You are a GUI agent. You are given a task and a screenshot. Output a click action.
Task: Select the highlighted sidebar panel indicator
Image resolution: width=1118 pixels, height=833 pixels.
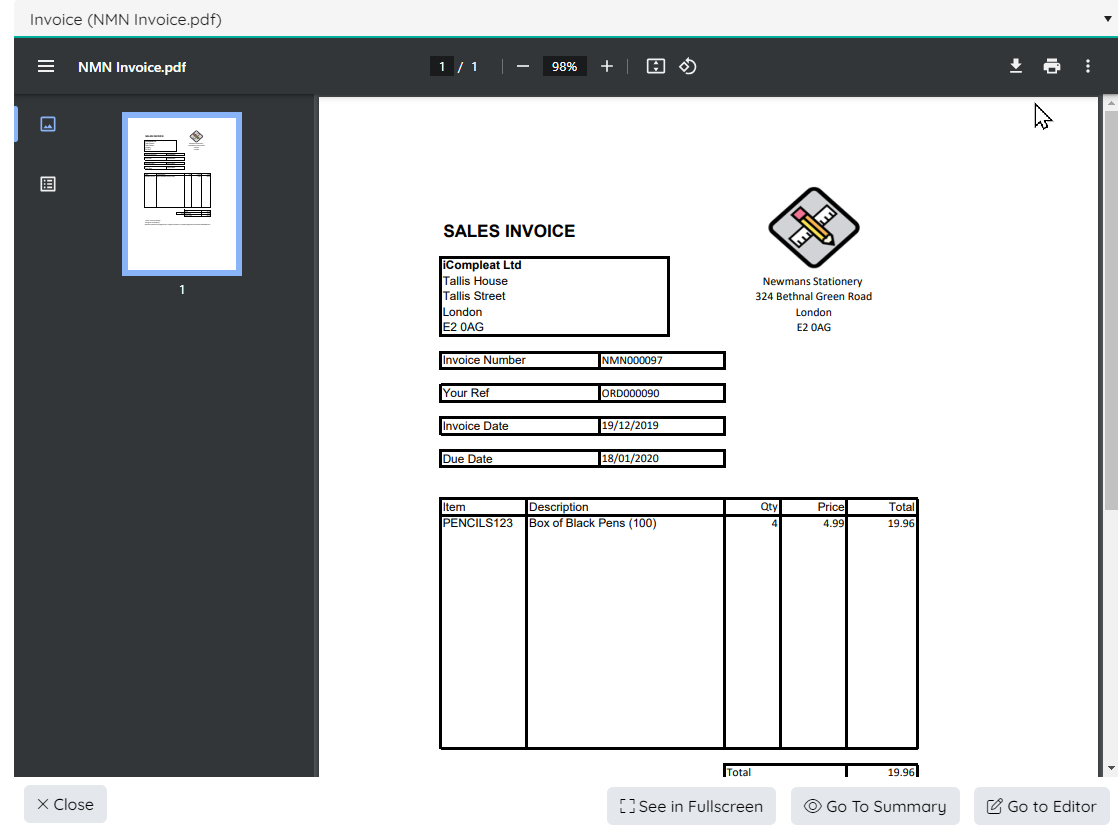tap(14, 124)
